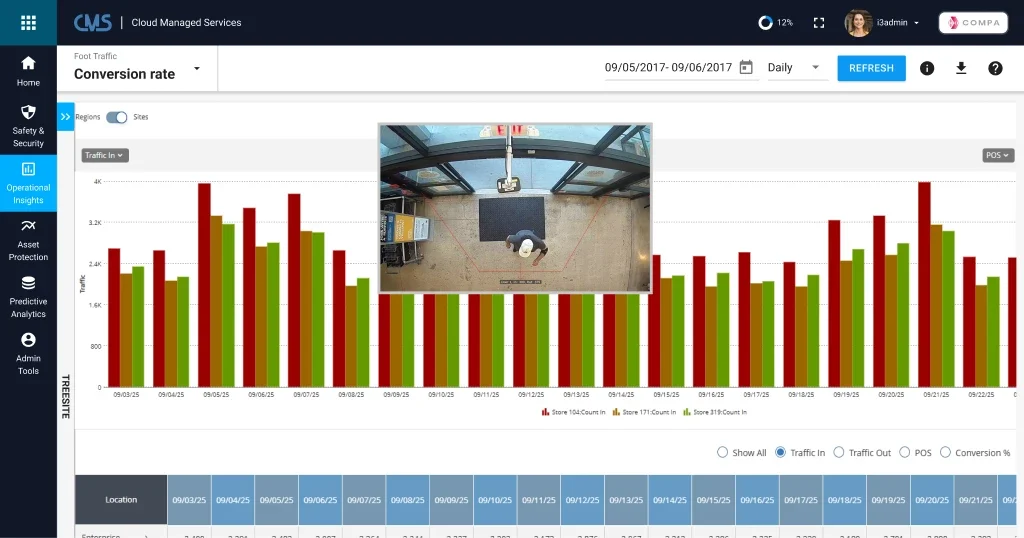Expand the Daily interval dropdown

794,68
